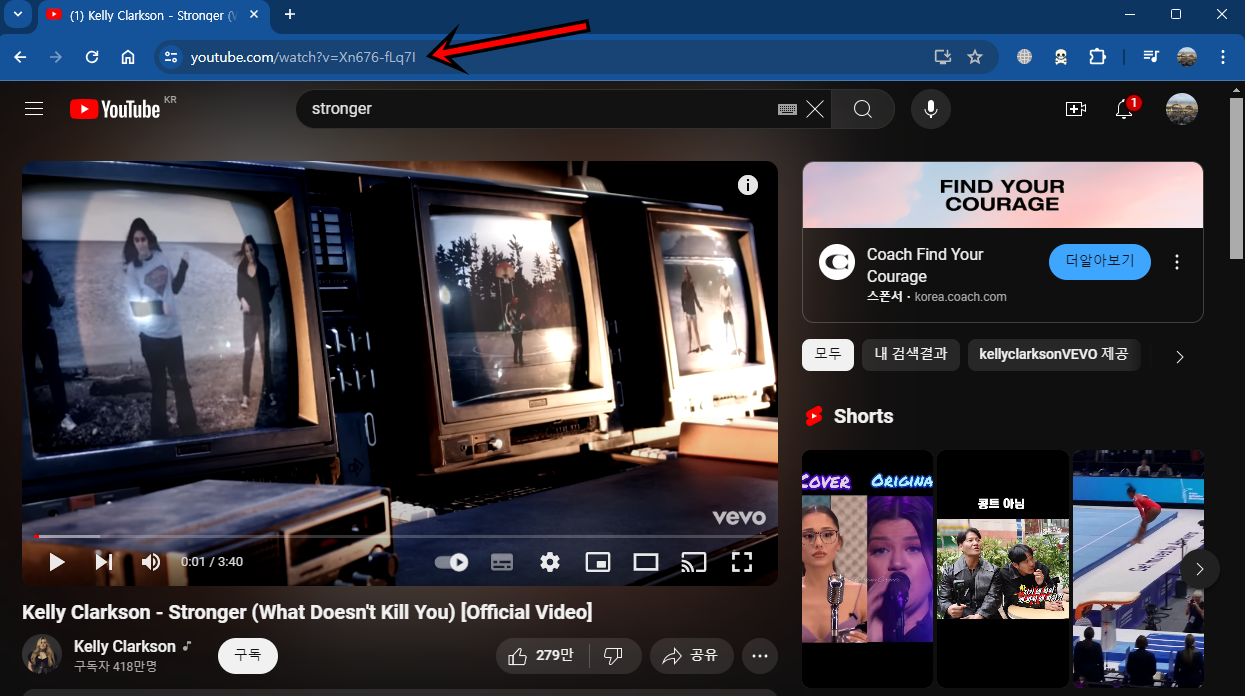Advance the Shorts shelf next arrow

coord(1200,569)
